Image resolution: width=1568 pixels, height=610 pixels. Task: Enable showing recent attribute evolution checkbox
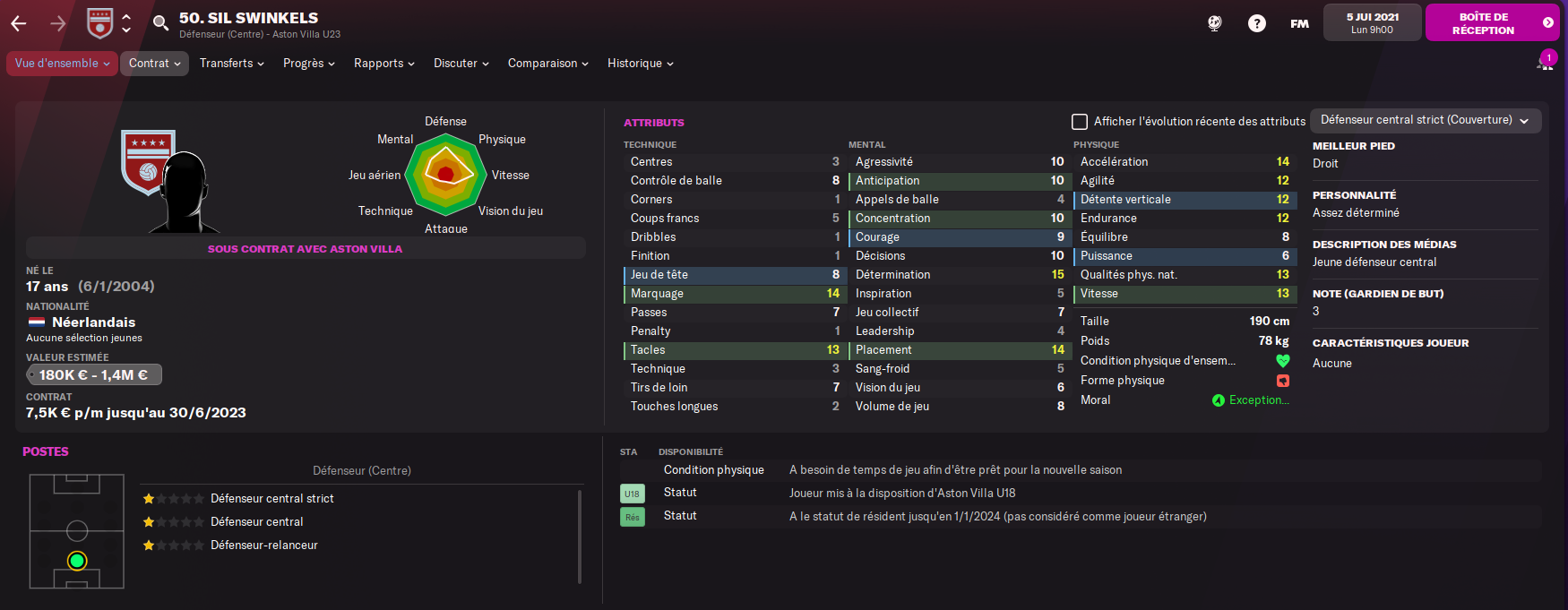[1080, 122]
